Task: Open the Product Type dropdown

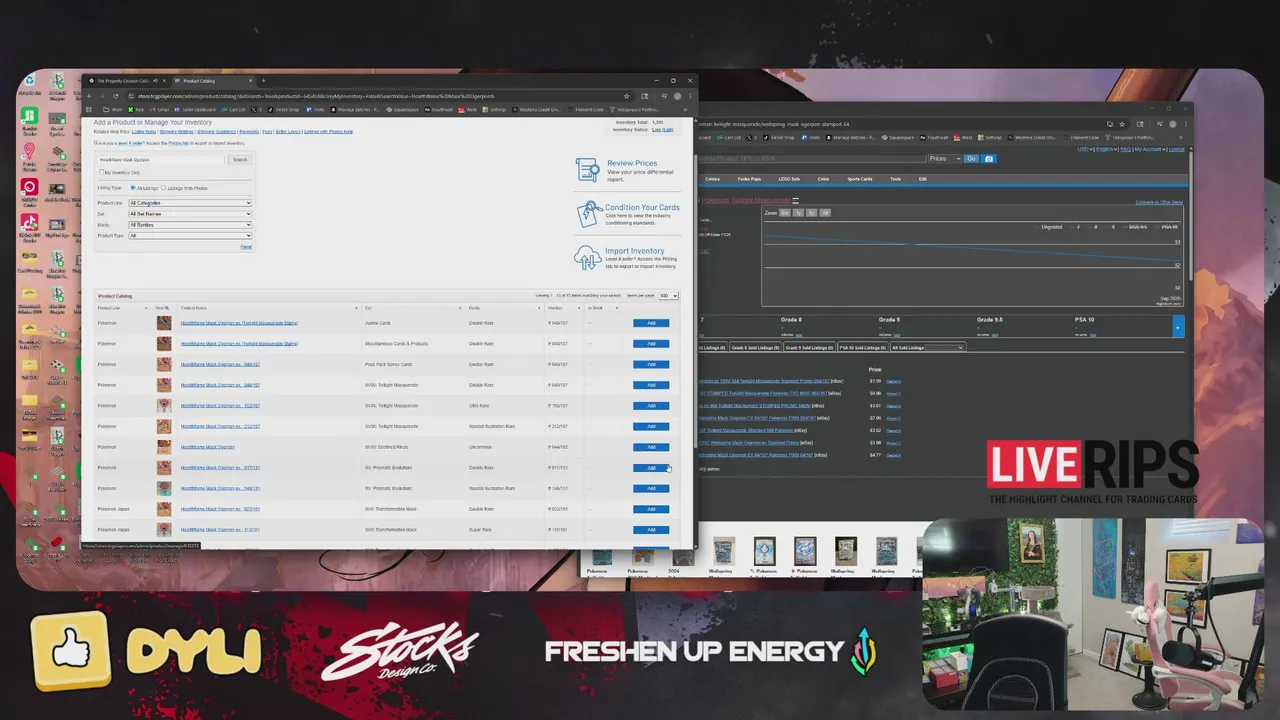Action: pyautogui.click(x=190, y=236)
